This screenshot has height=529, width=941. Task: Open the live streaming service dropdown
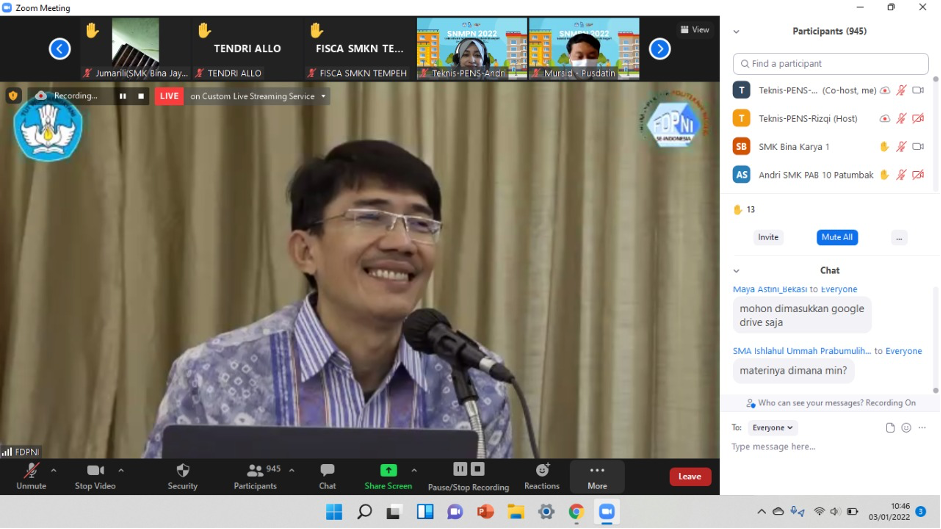pyautogui.click(x=322, y=97)
